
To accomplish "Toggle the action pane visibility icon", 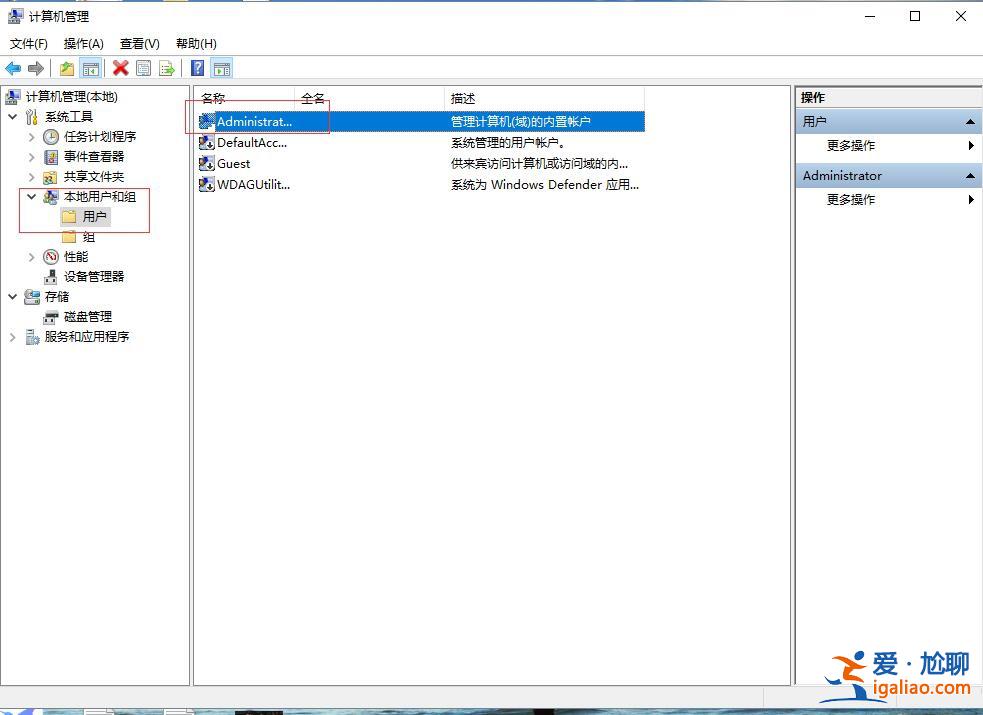I will [x=222, y=67].
